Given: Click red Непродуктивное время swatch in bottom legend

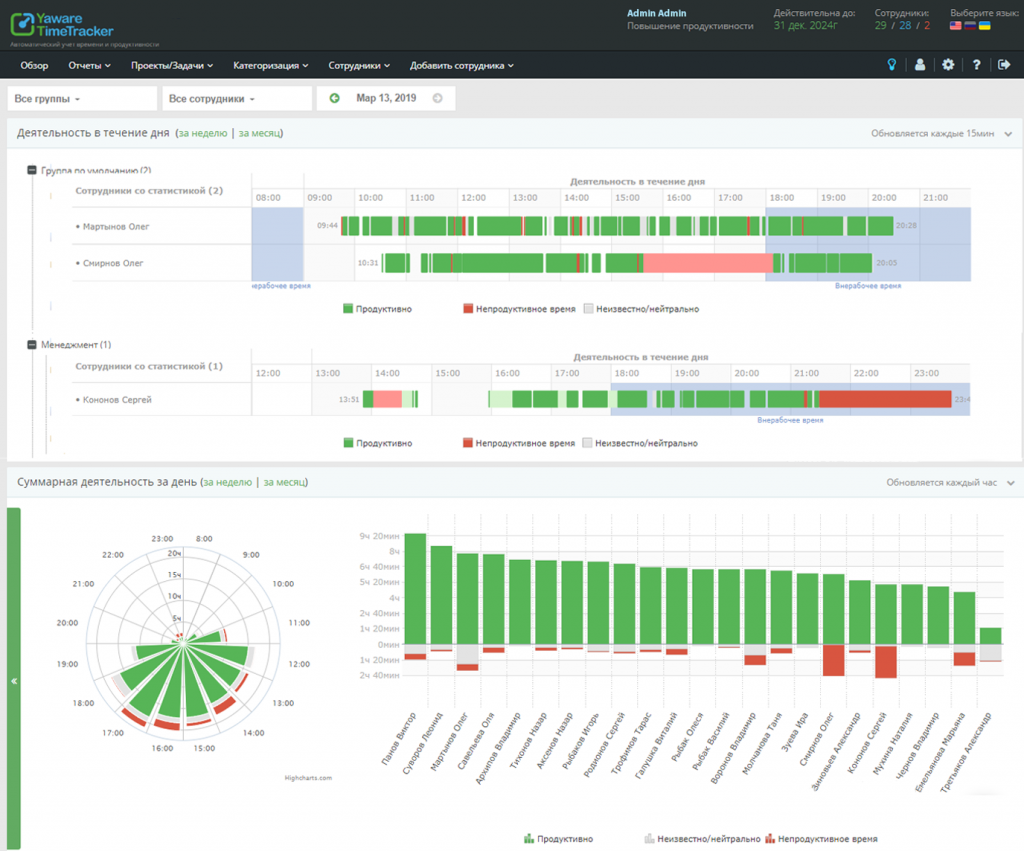Looking at the screenshot, I should tap(769, 838).
